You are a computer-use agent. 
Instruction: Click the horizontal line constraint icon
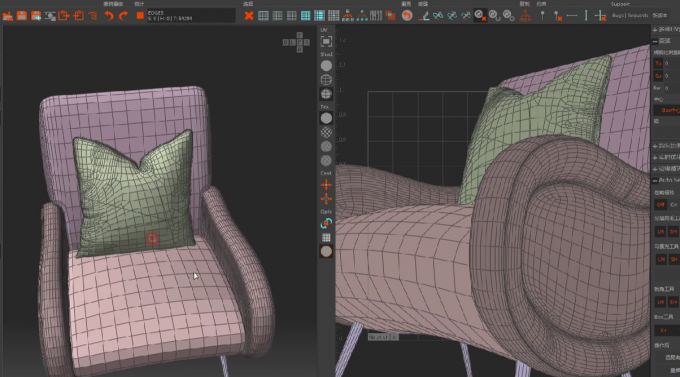tap(572, 16)
